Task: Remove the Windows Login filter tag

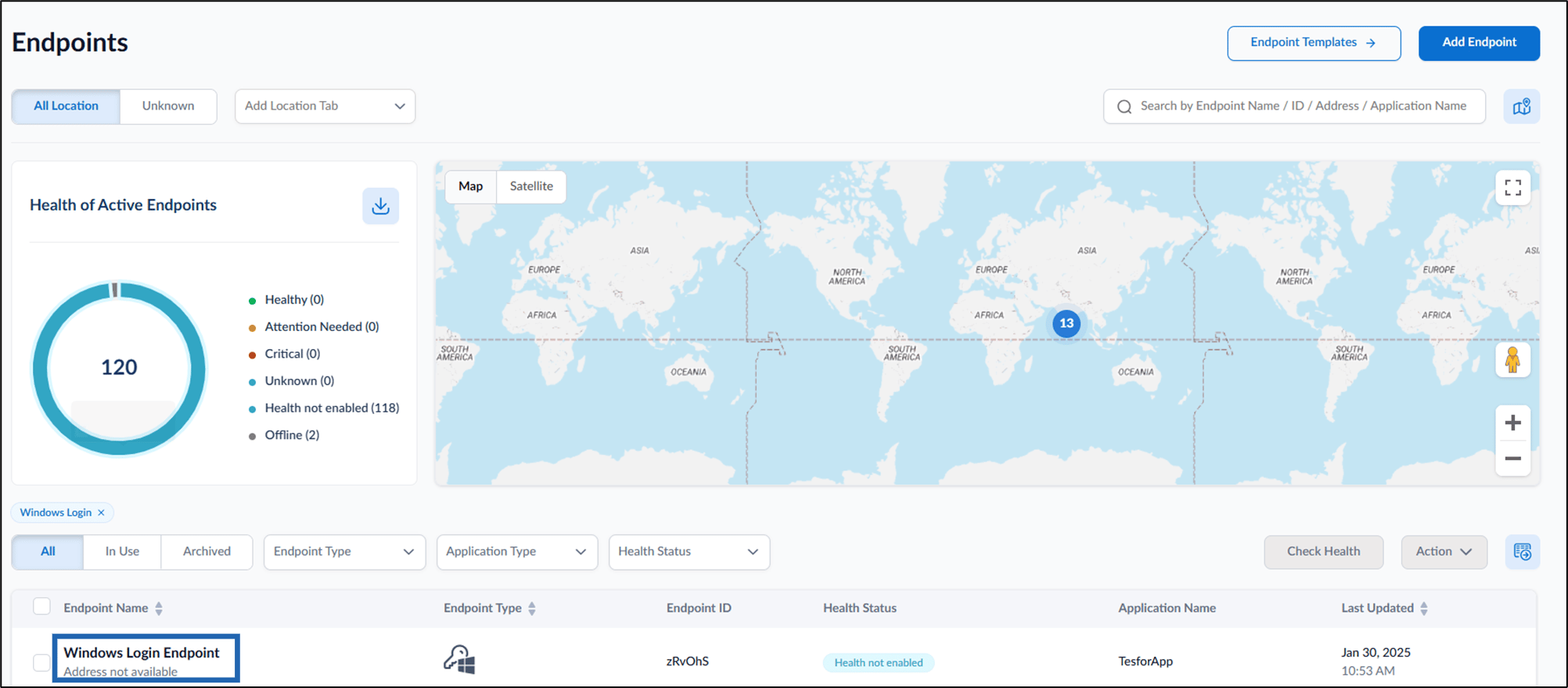Action: click(101, 513)
